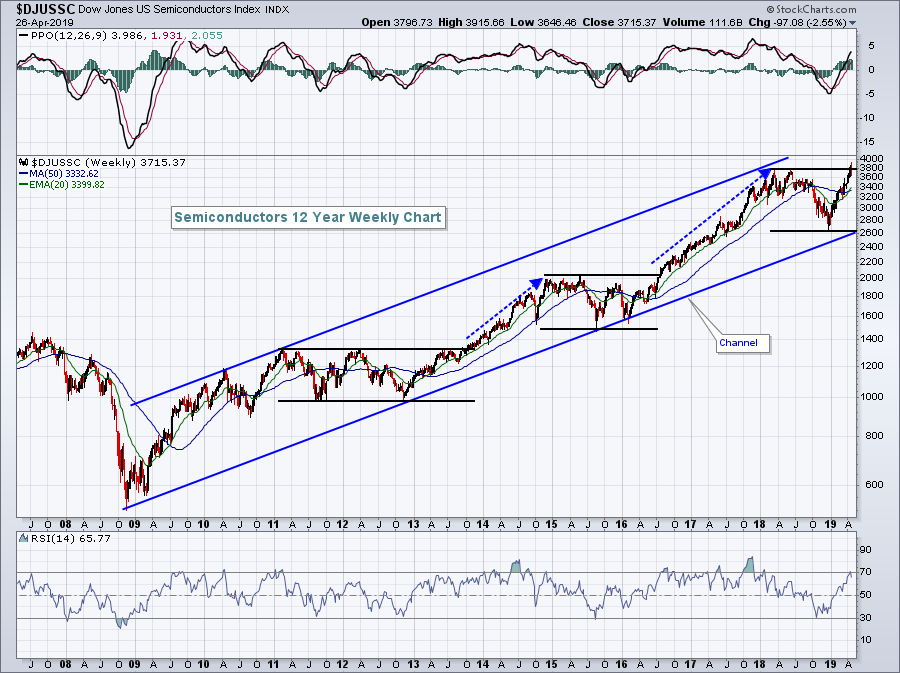
Task: Click the 70 label on the RSI axis
Action: click(x=866, y=572)
